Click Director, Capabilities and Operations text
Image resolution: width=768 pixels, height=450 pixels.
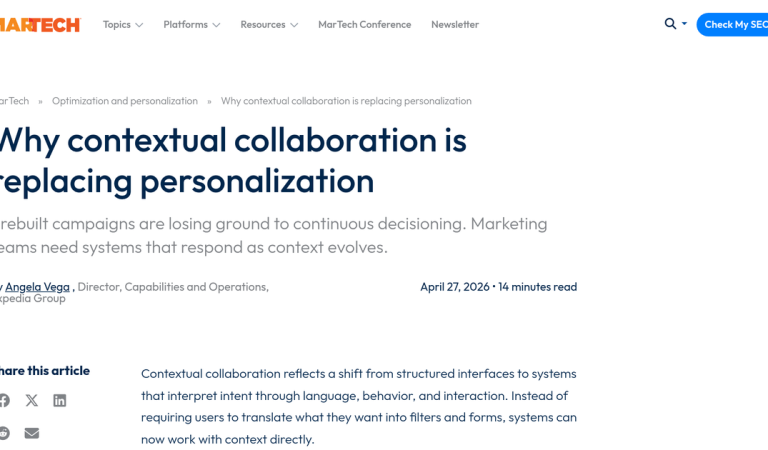(x=173, y=287)
